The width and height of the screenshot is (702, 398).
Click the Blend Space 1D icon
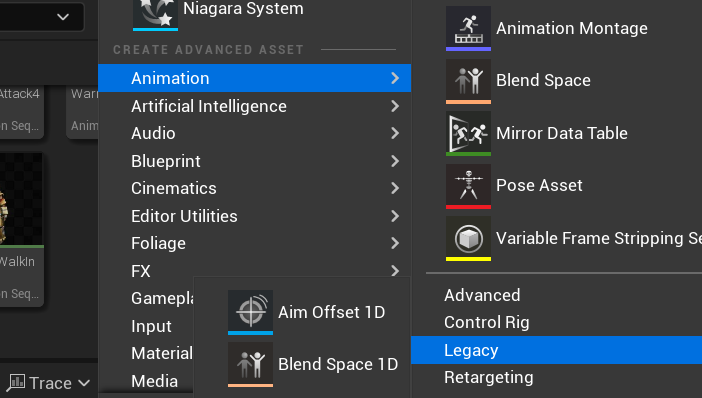coord(250,364)
